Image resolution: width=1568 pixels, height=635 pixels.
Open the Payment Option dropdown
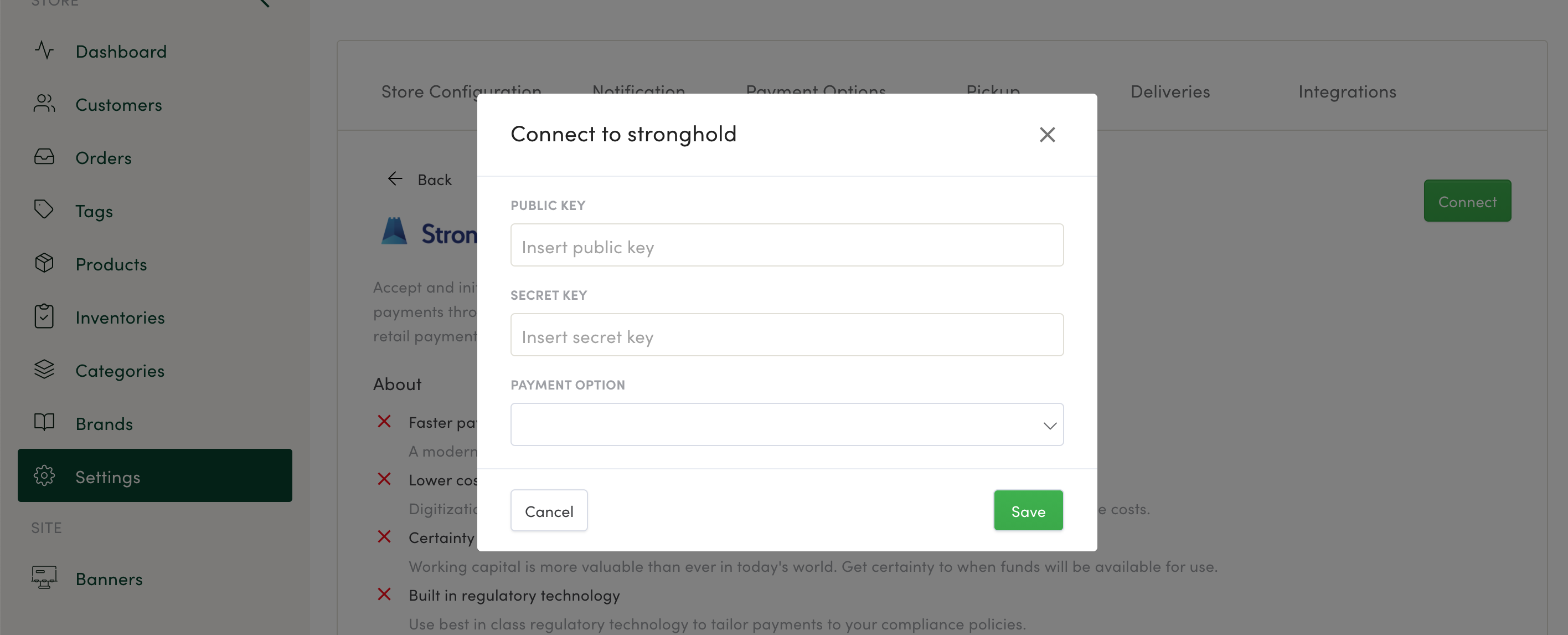[x=786, y=425]
